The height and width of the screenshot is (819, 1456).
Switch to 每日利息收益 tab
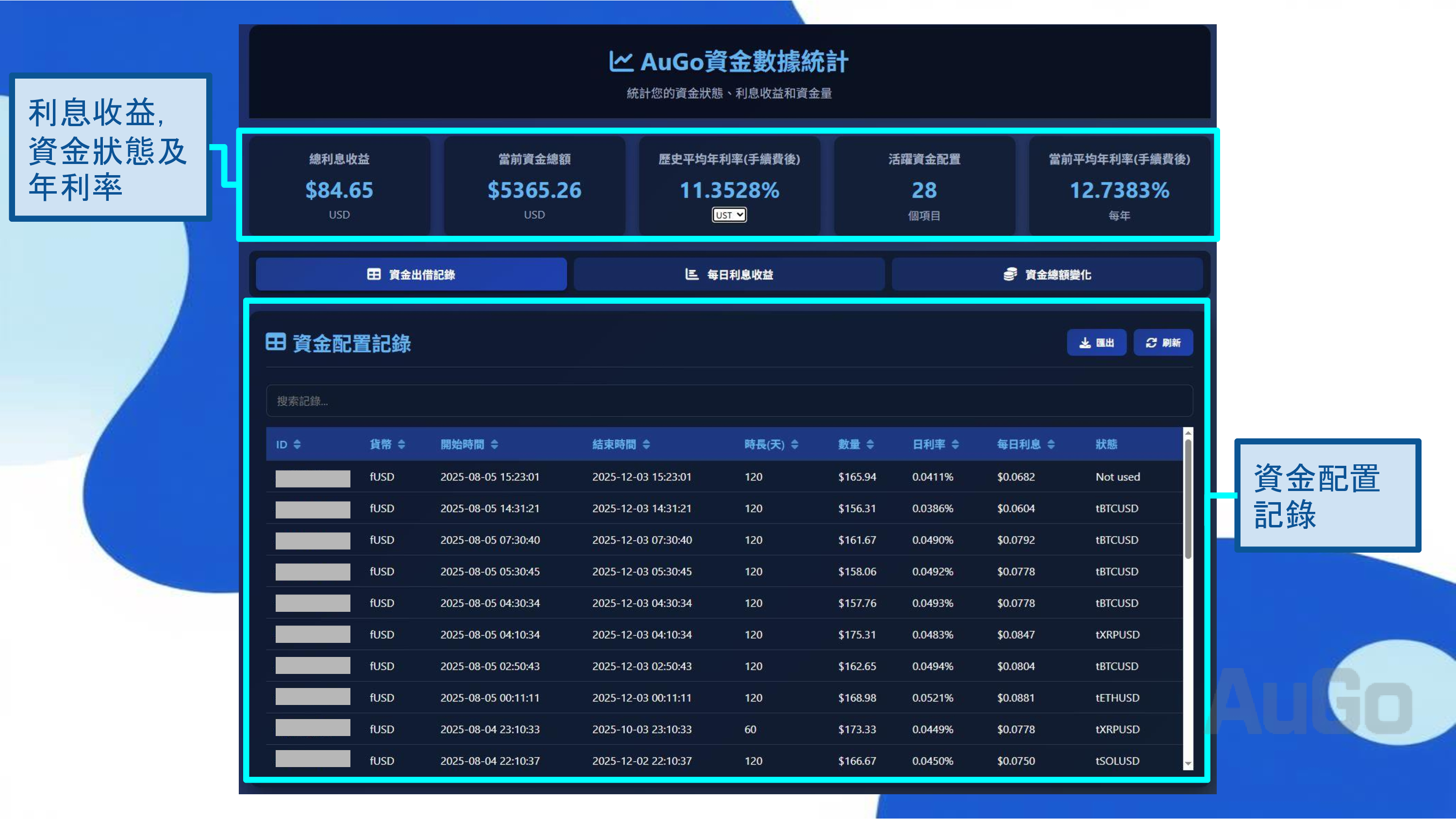click(x=729, y=275)
